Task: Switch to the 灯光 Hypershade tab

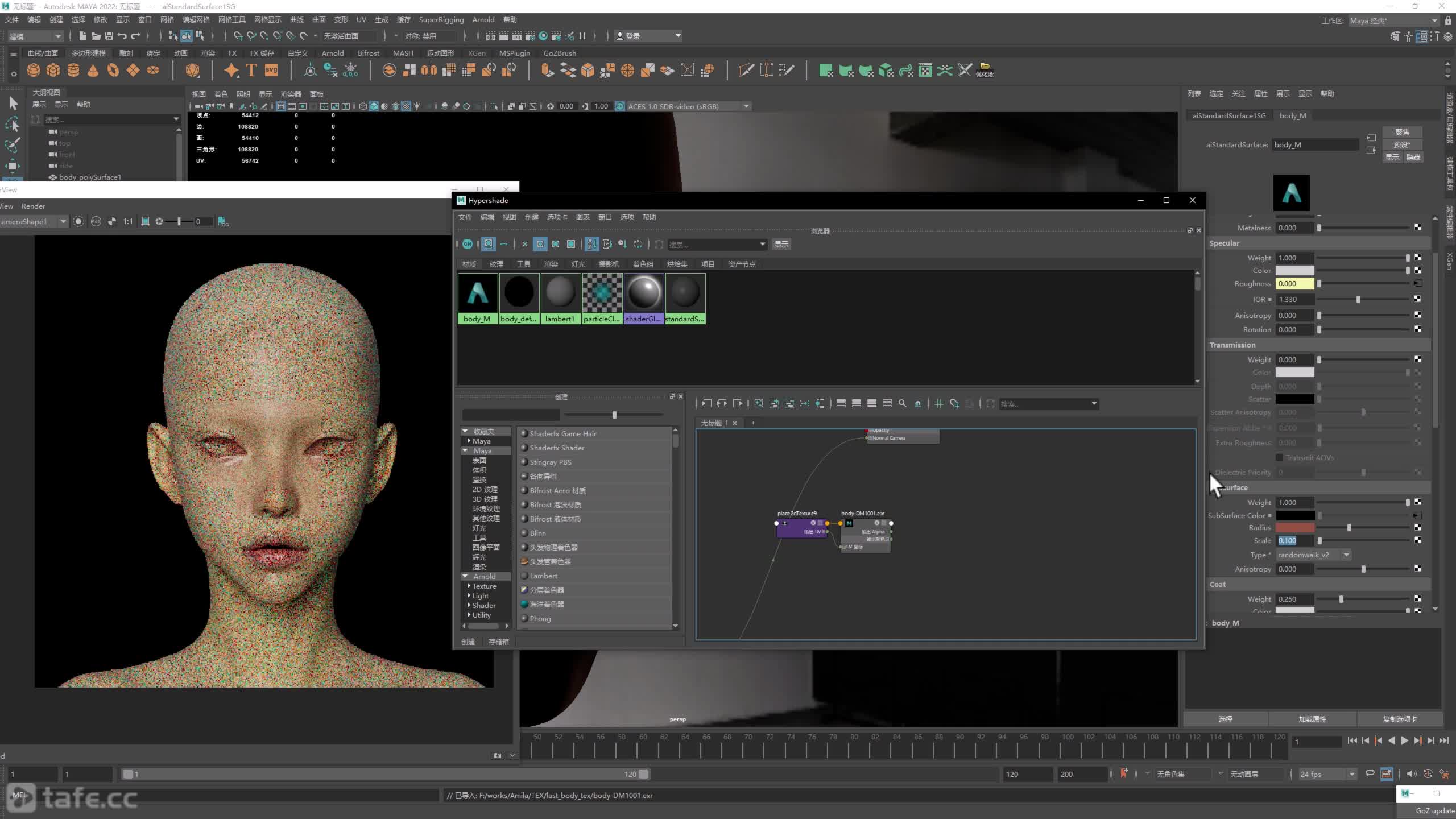Action: coord(578,264)
